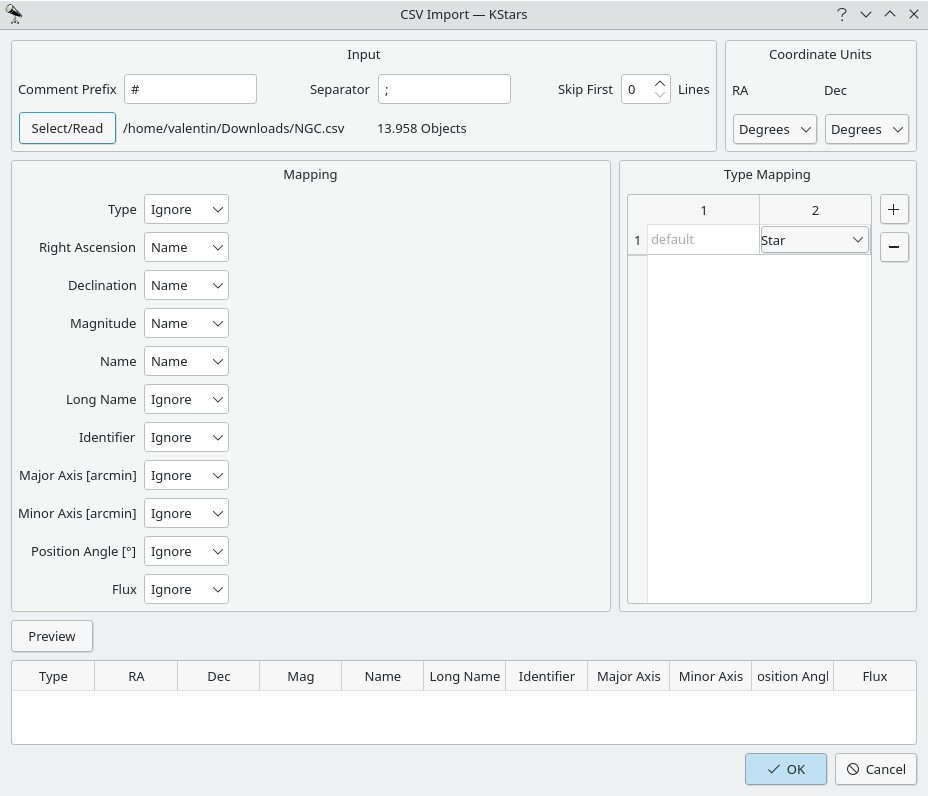This screenshot has width=928, height=796.
Task: Open the Dec units dropdown
Action: tap(866, 129)
